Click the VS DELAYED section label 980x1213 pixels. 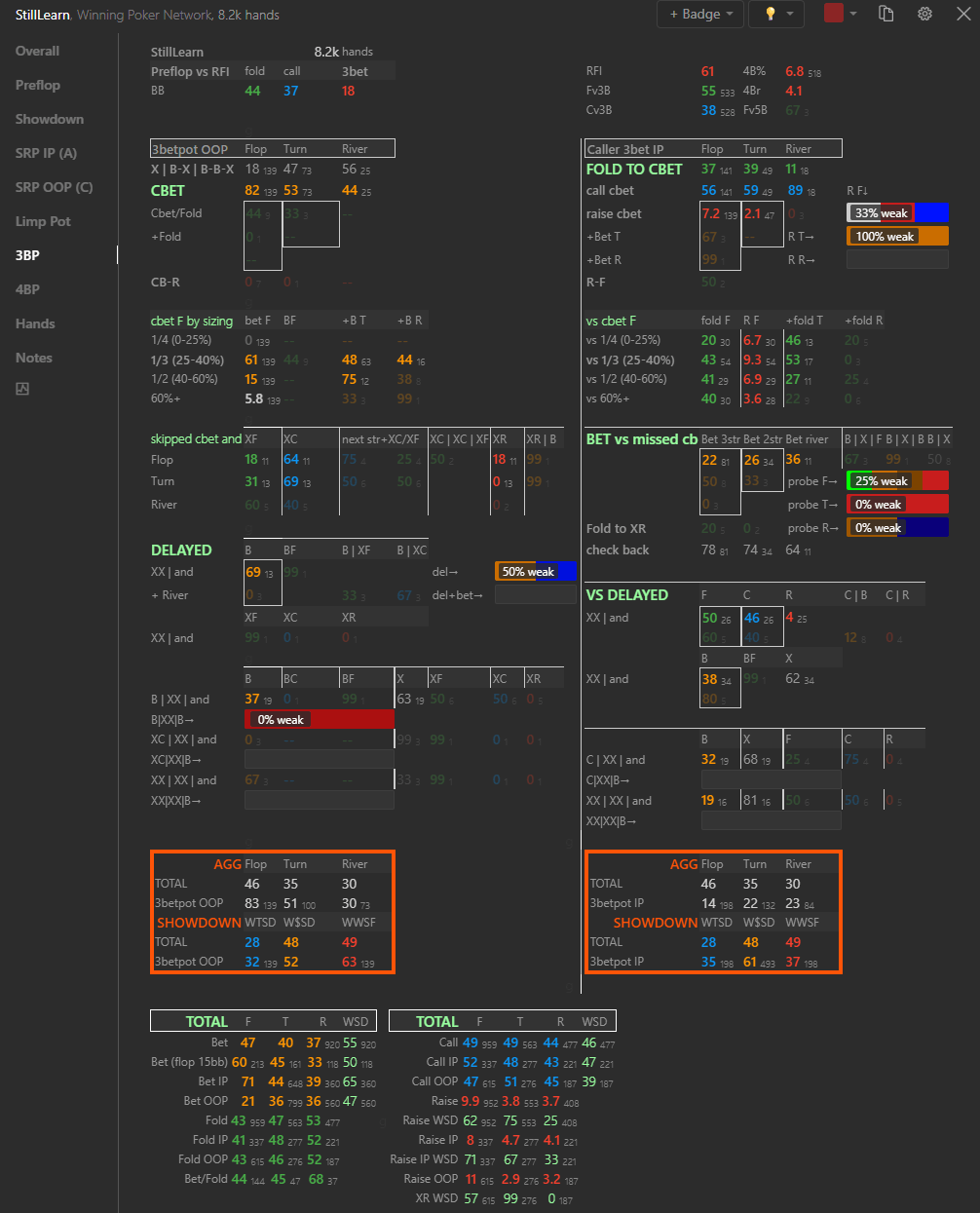(x=627, y=594)
